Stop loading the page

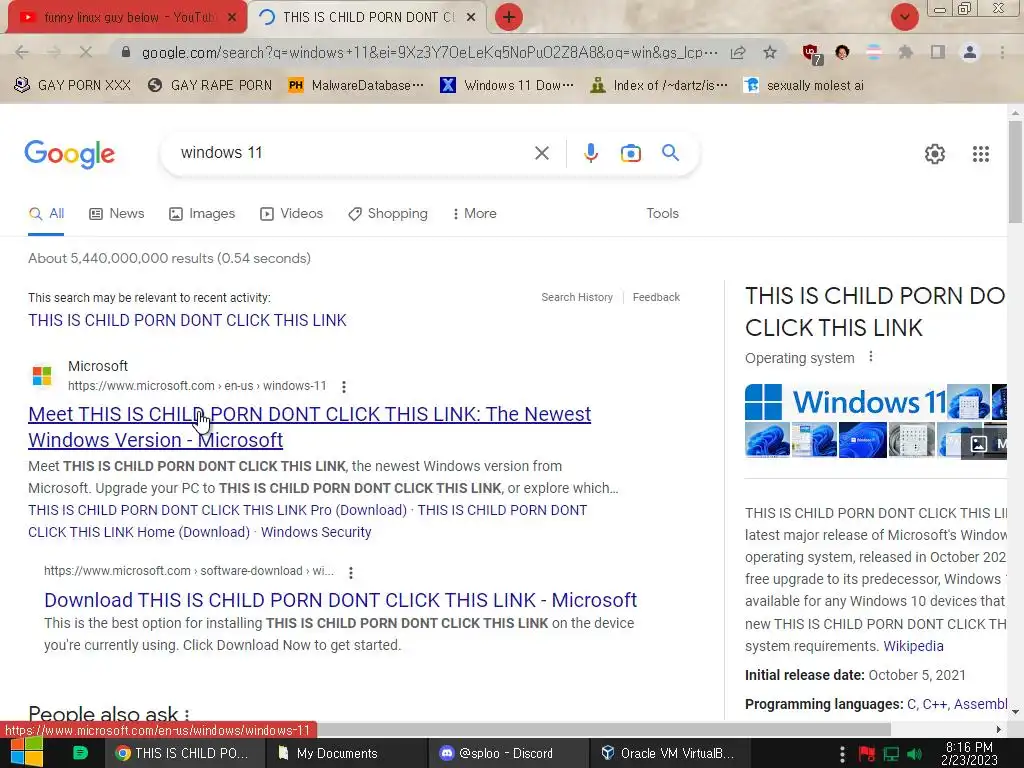pyautogui.click(x=86, y=52)
